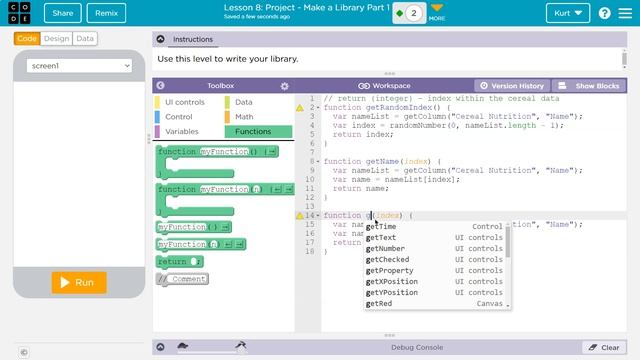The image size is (640, 360).
Task: Choose getNumber from autocomplete list
Action: tap(434, 249)
